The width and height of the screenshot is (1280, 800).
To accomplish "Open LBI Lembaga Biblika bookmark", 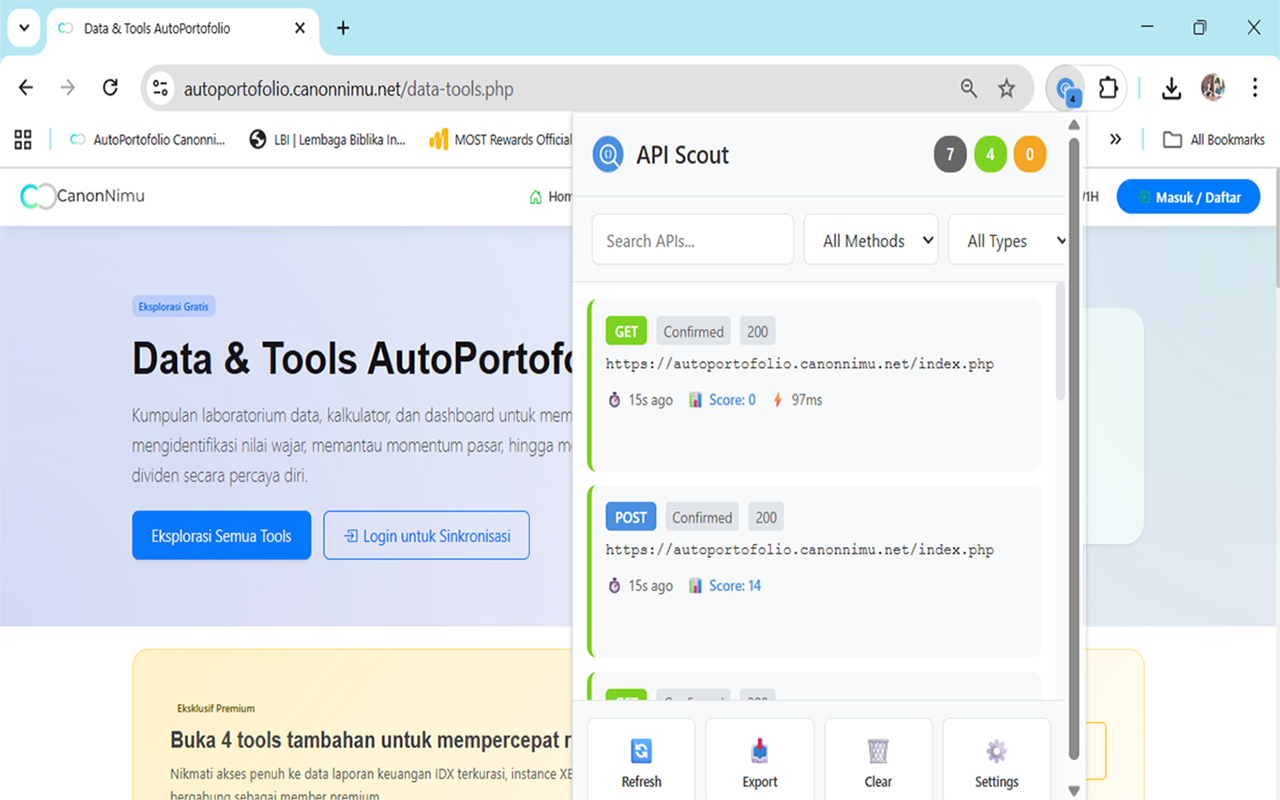I will coord(328,140).
